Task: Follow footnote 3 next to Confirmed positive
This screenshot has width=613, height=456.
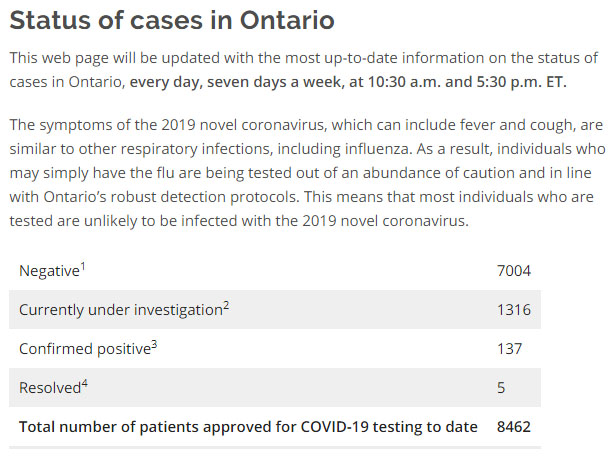Action: 155,343
